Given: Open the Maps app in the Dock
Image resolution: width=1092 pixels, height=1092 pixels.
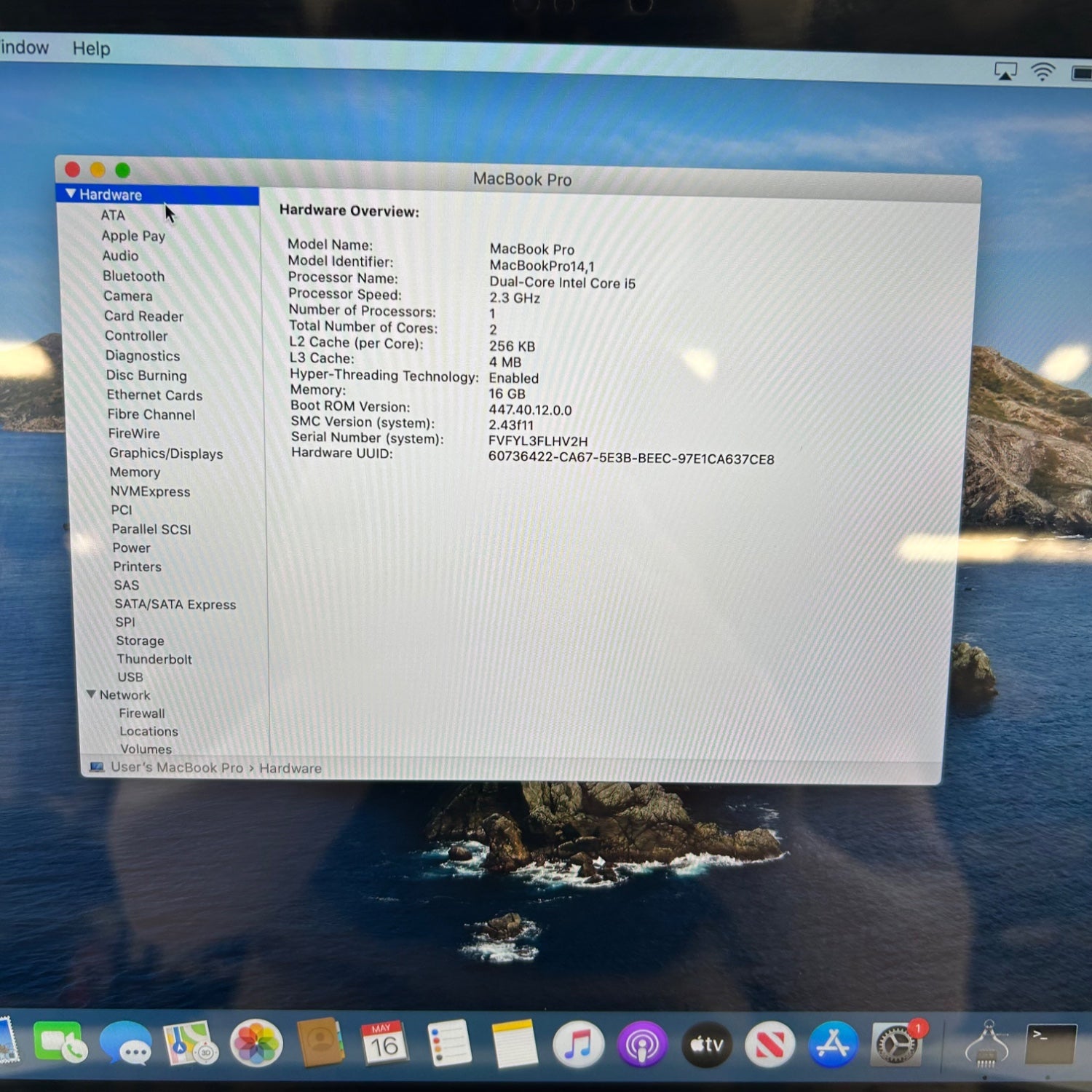Looking at the screenshot, I should 191,1043.
